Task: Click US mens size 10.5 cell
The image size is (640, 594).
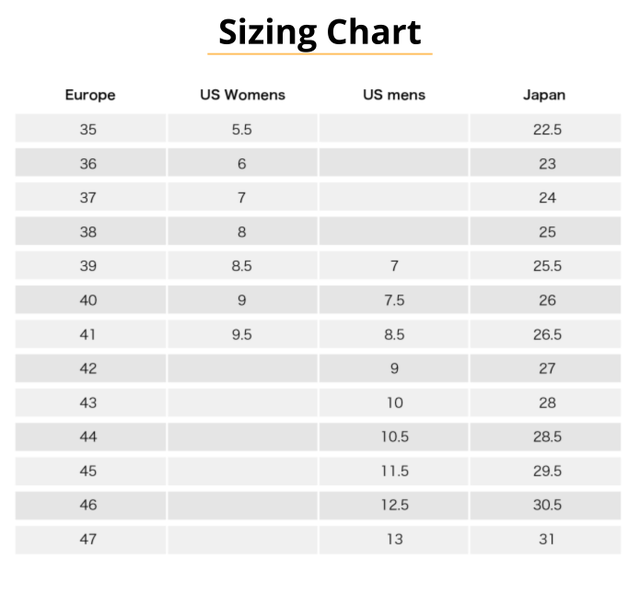Action: tap(394, 437)
